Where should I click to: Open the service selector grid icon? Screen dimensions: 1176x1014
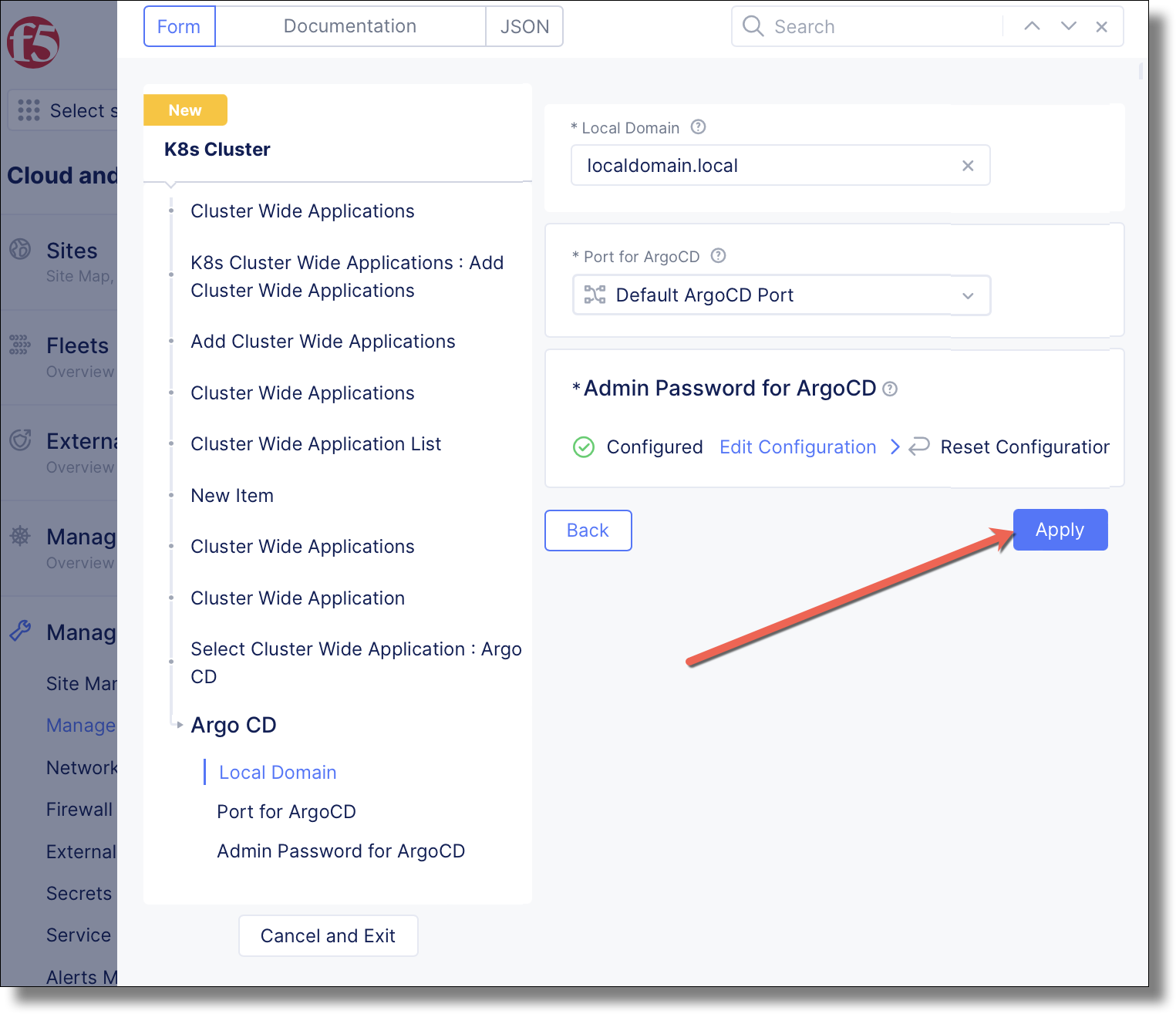29,110
